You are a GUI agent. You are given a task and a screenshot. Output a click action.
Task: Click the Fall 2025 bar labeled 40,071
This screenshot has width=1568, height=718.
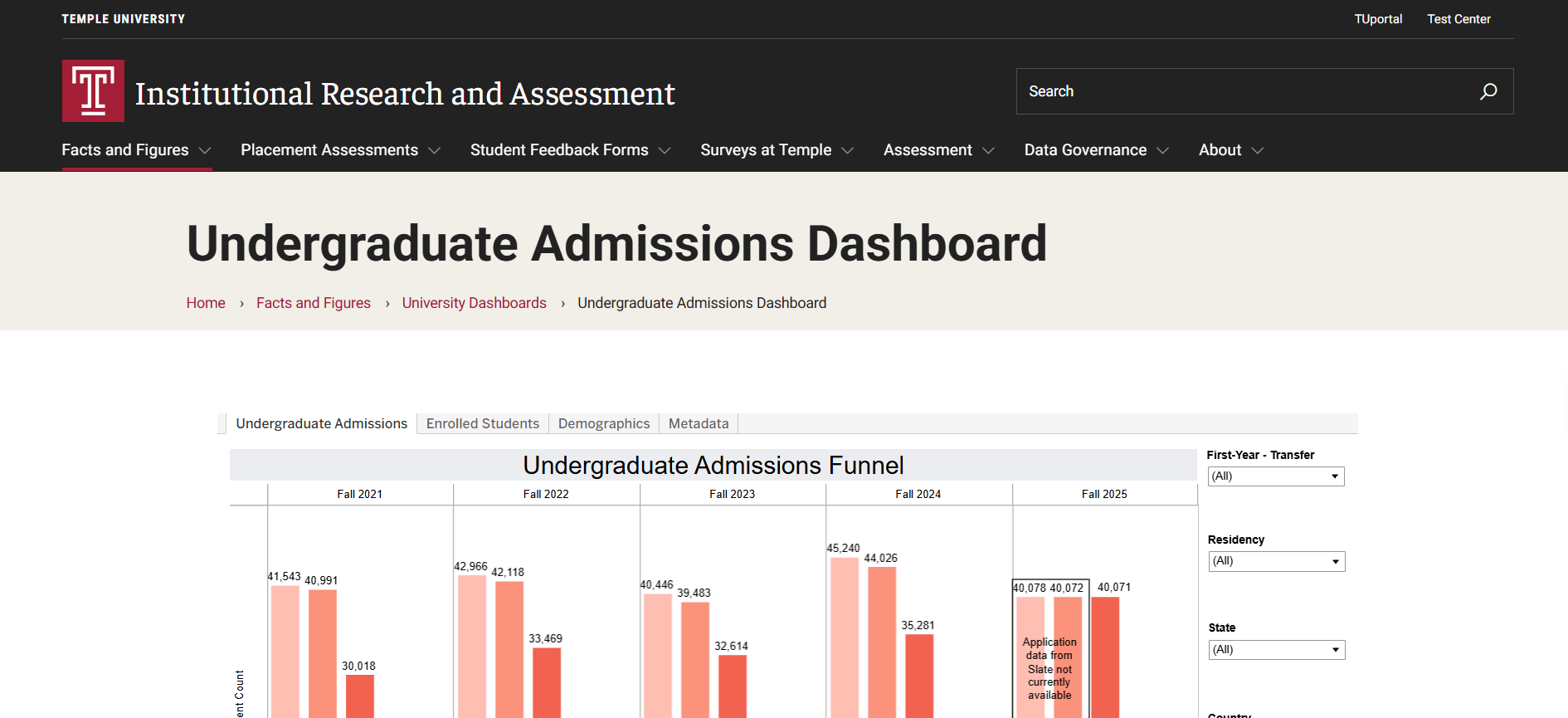coord(1105,657)
